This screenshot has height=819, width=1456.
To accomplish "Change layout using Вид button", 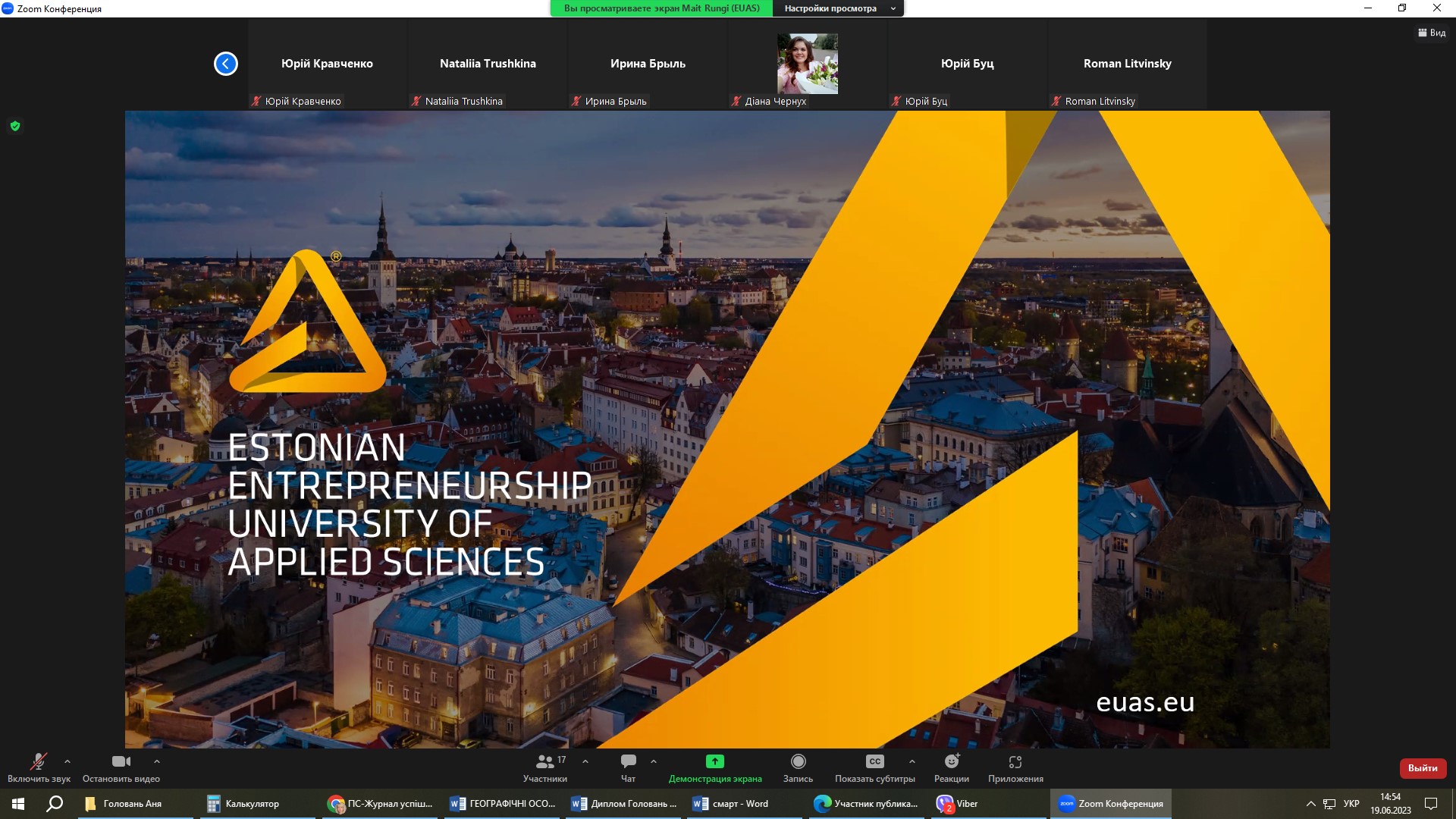I will click(1432, 33).
